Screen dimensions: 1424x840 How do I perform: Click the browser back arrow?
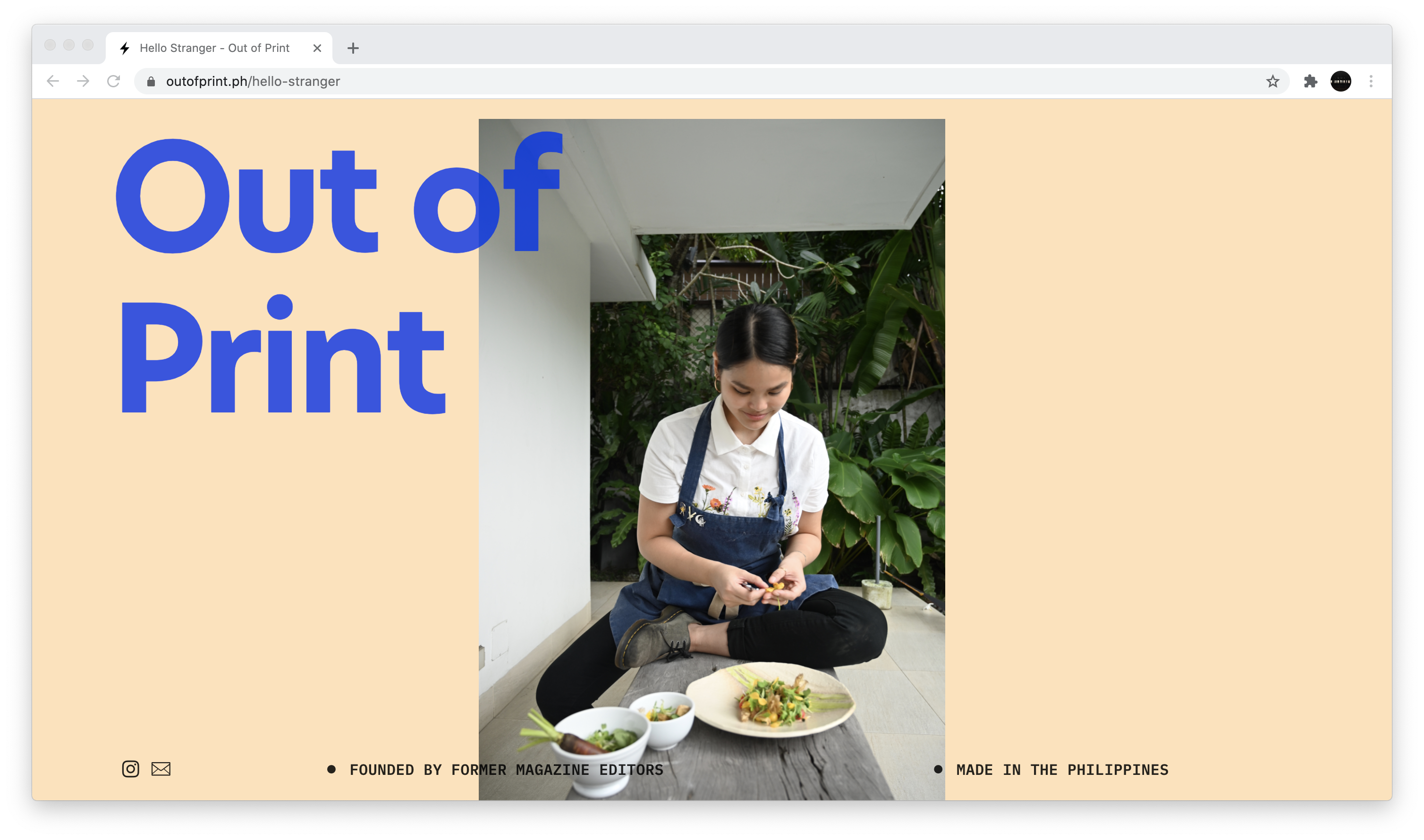coord(53,82)
